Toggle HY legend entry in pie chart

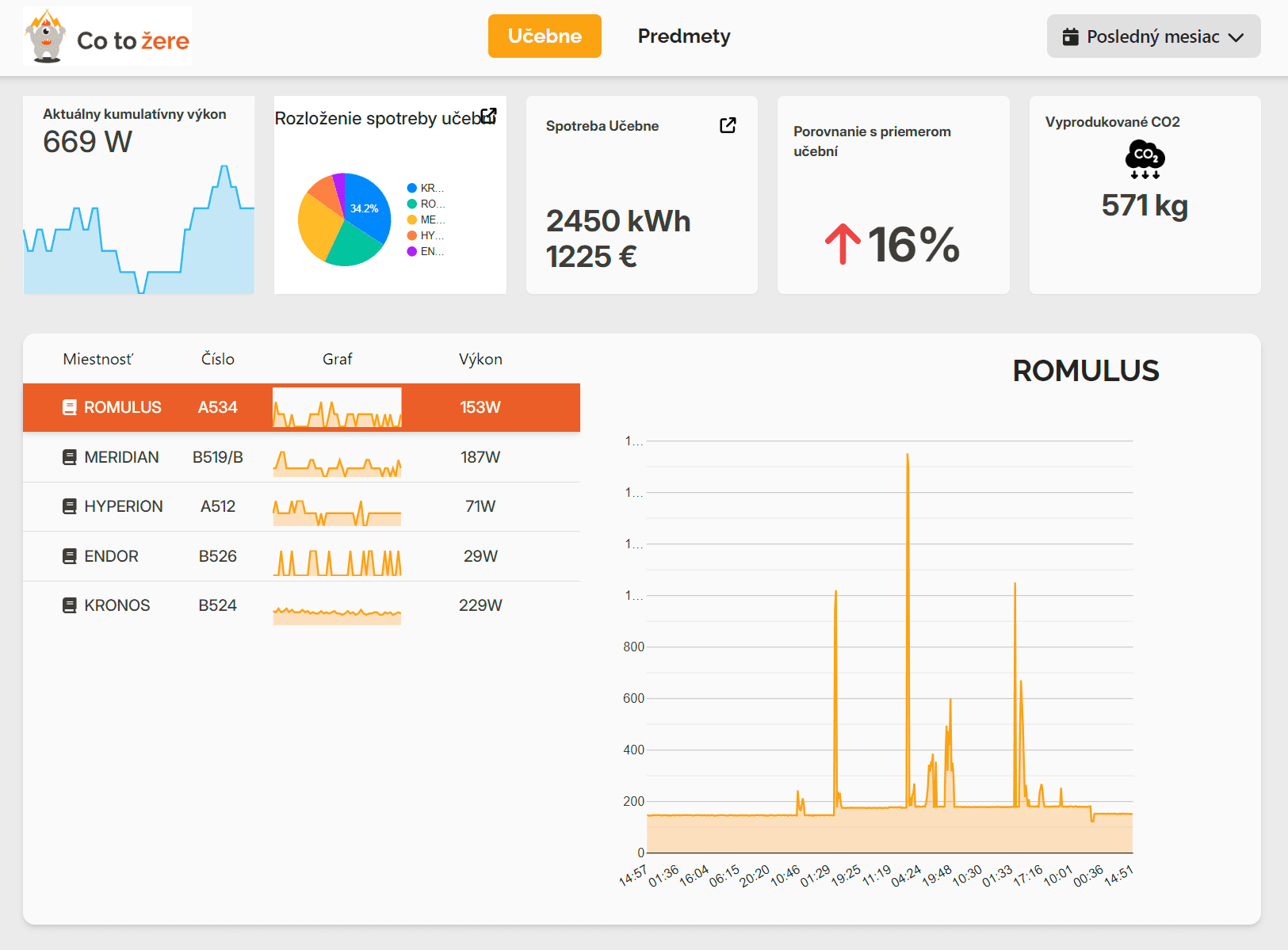click(426, 235)
